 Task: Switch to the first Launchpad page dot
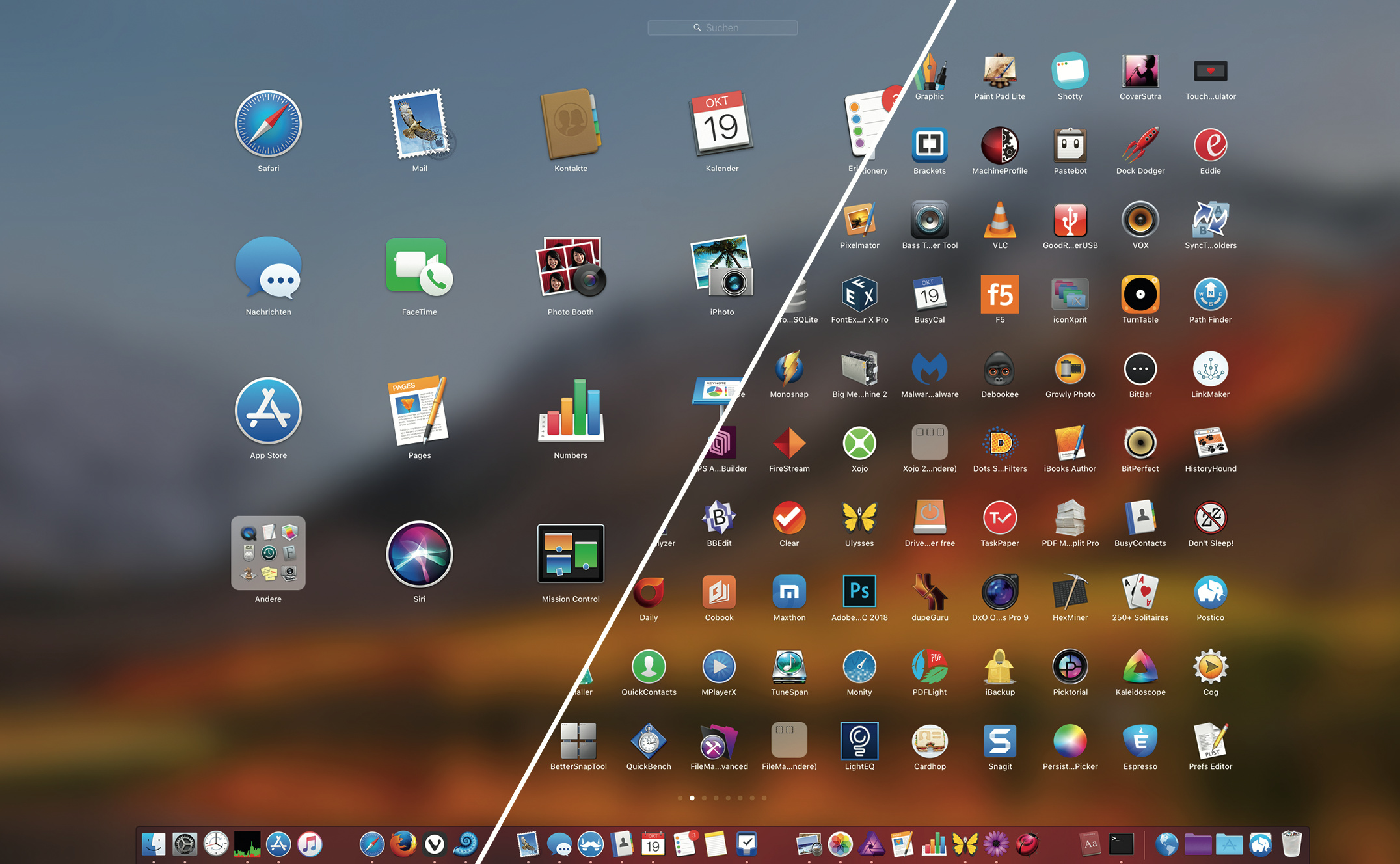tap(680, 798)
